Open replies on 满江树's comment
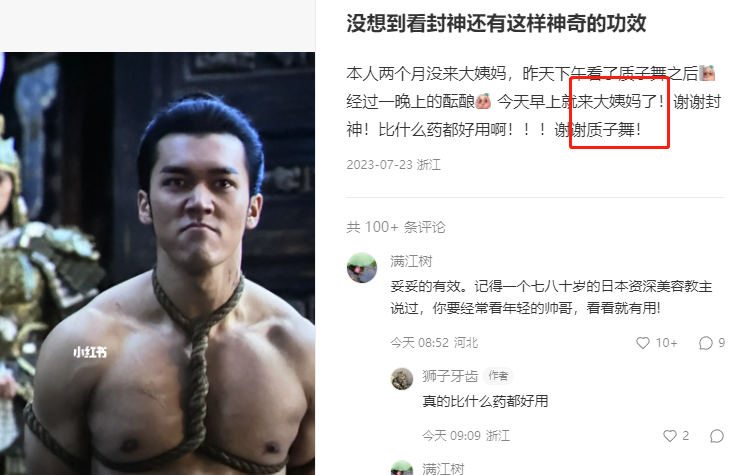 (706, 343)
